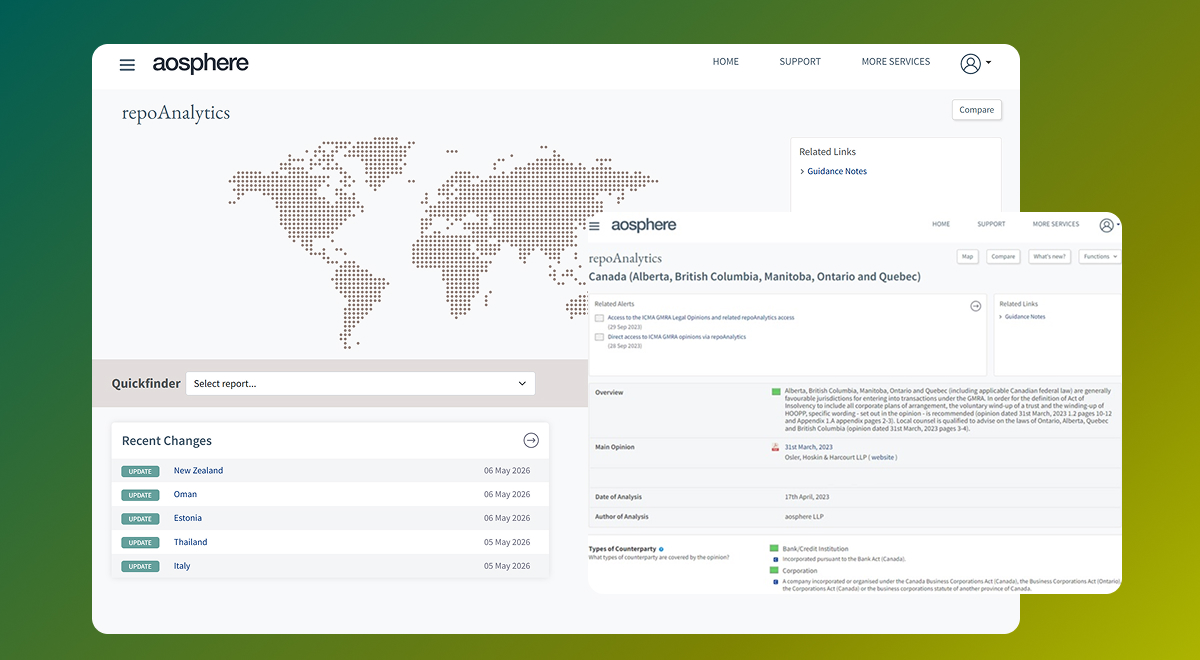The height and width of the screenshot is (660, 1200).
Task: Click the UPDATE badge beside New Zealand
Action: (141, 471)
